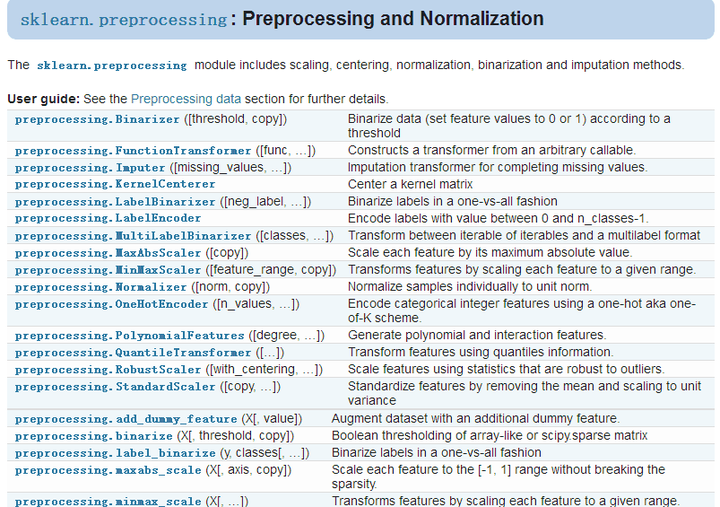View preprocessing.LabelBinarizer class page

click(115, 202)
